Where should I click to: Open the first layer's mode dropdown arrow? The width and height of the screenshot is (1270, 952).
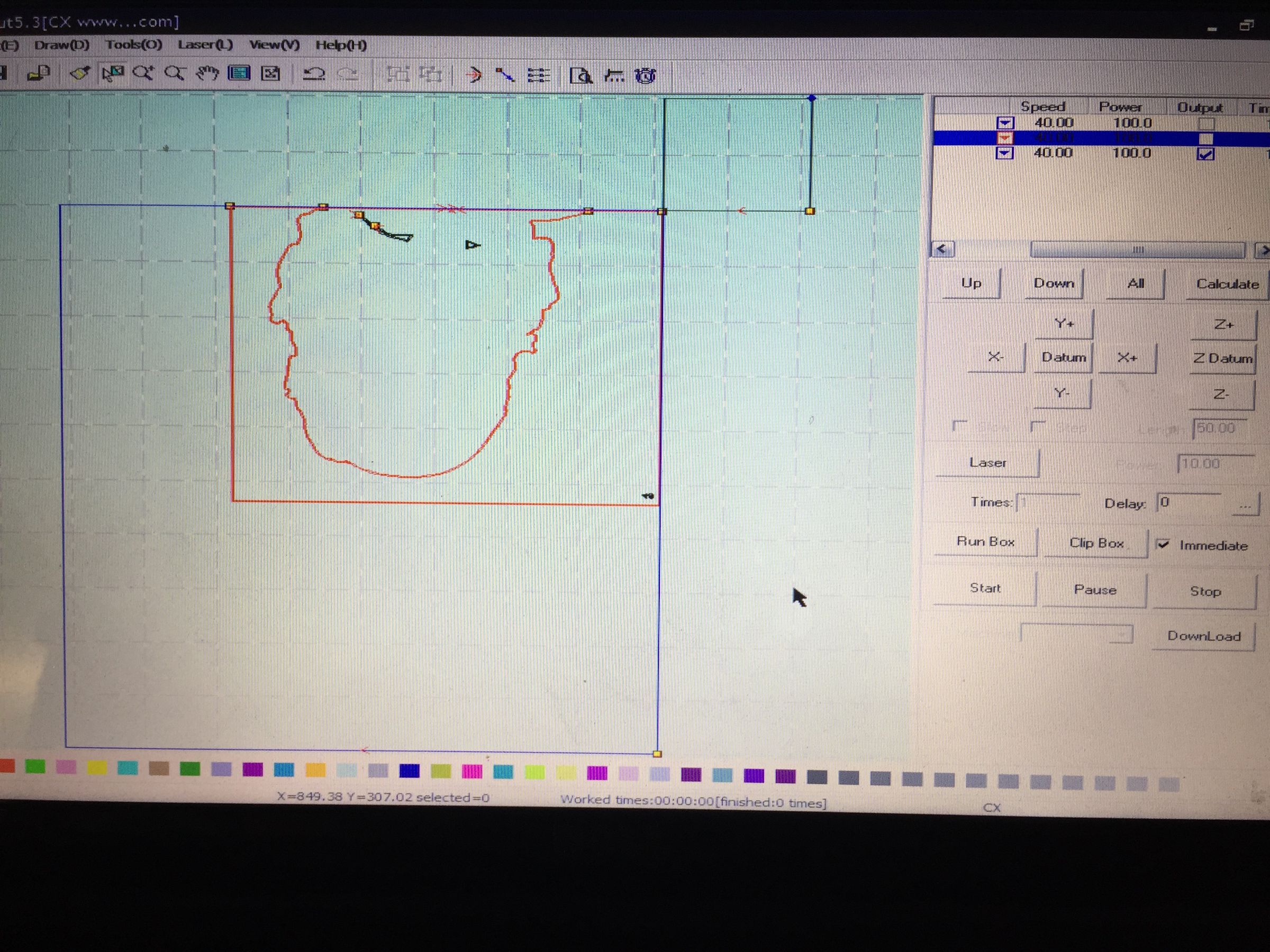point(1005,123)
